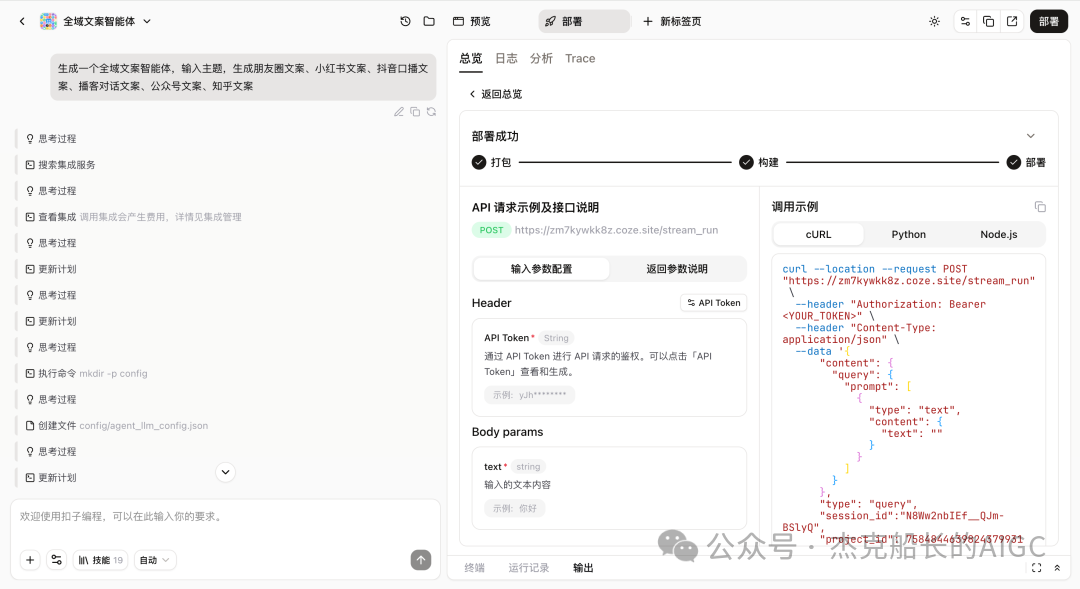Screen dimensions: 1080x589
Task: Open the 搜索集成服务 step
Action: [61, 165]
